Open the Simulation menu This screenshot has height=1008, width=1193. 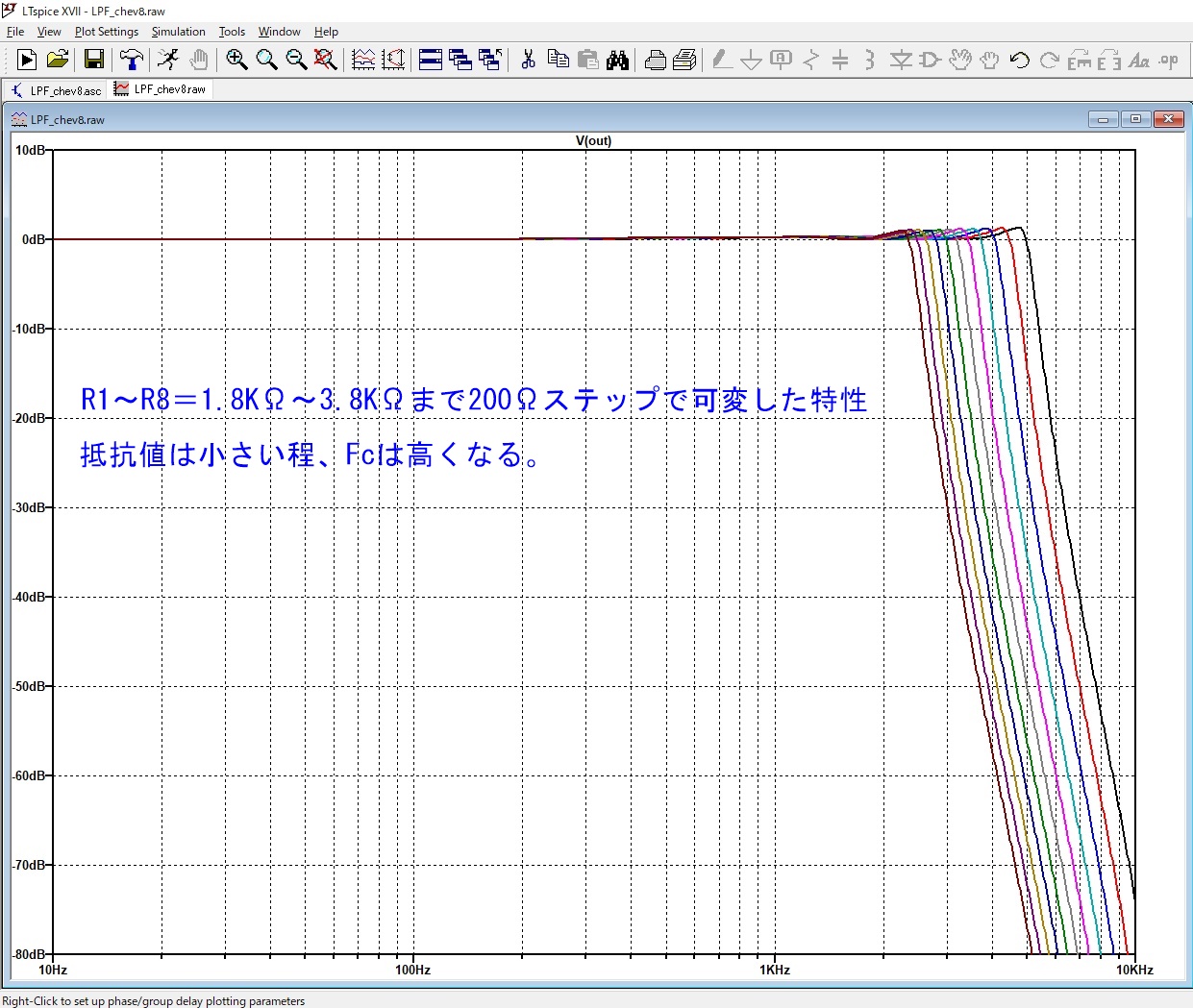pyautogui.click(x=178, y=32)
